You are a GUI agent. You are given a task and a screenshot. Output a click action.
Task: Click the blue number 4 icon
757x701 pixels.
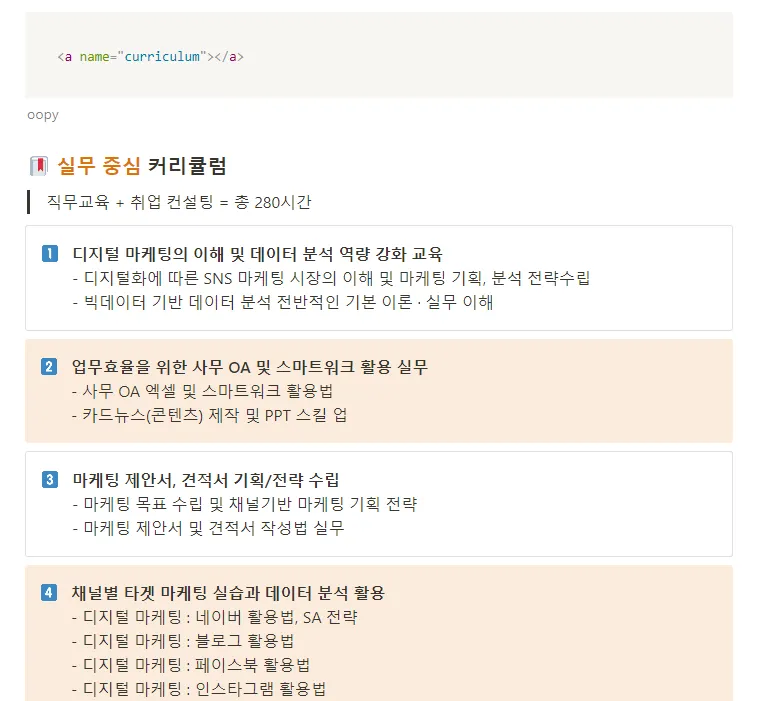pyautogui.click(x=50, y=593)
